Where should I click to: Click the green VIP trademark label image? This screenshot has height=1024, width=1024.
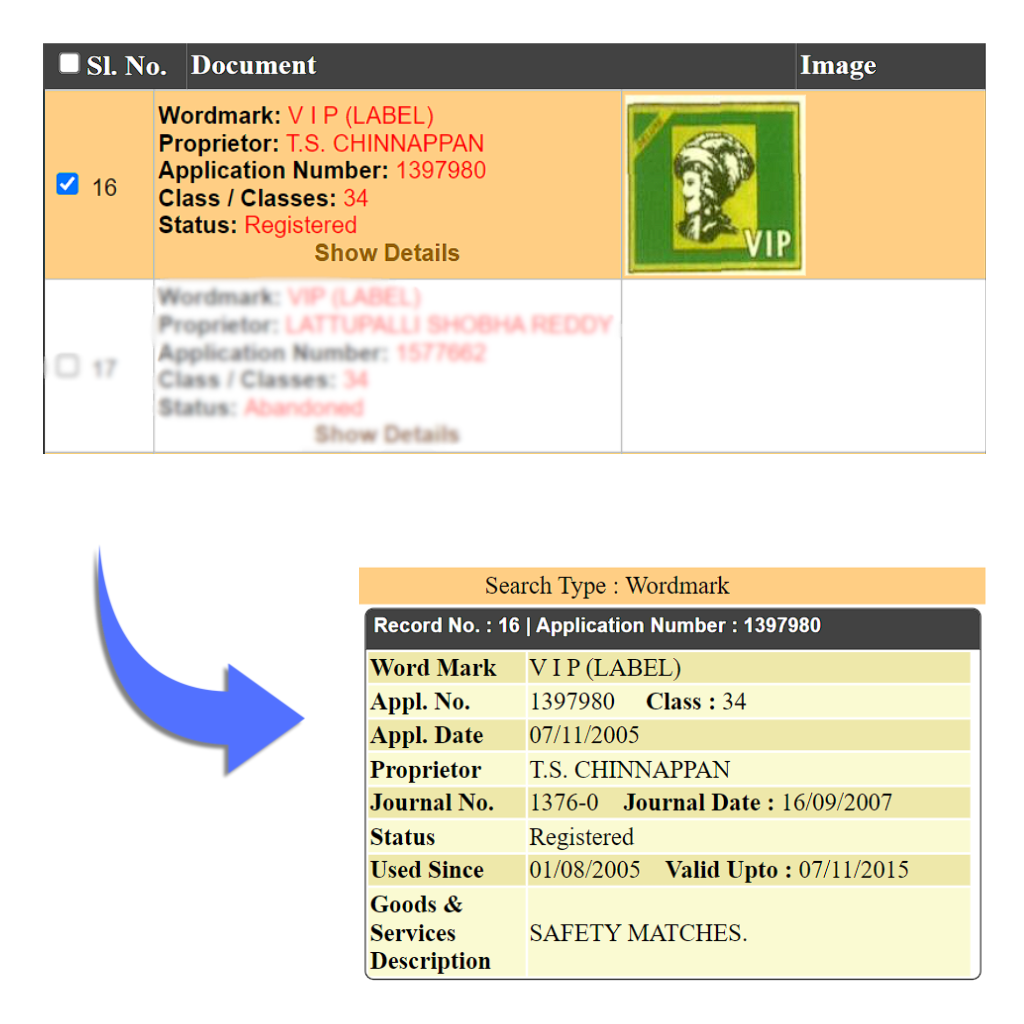click(715, 185)
